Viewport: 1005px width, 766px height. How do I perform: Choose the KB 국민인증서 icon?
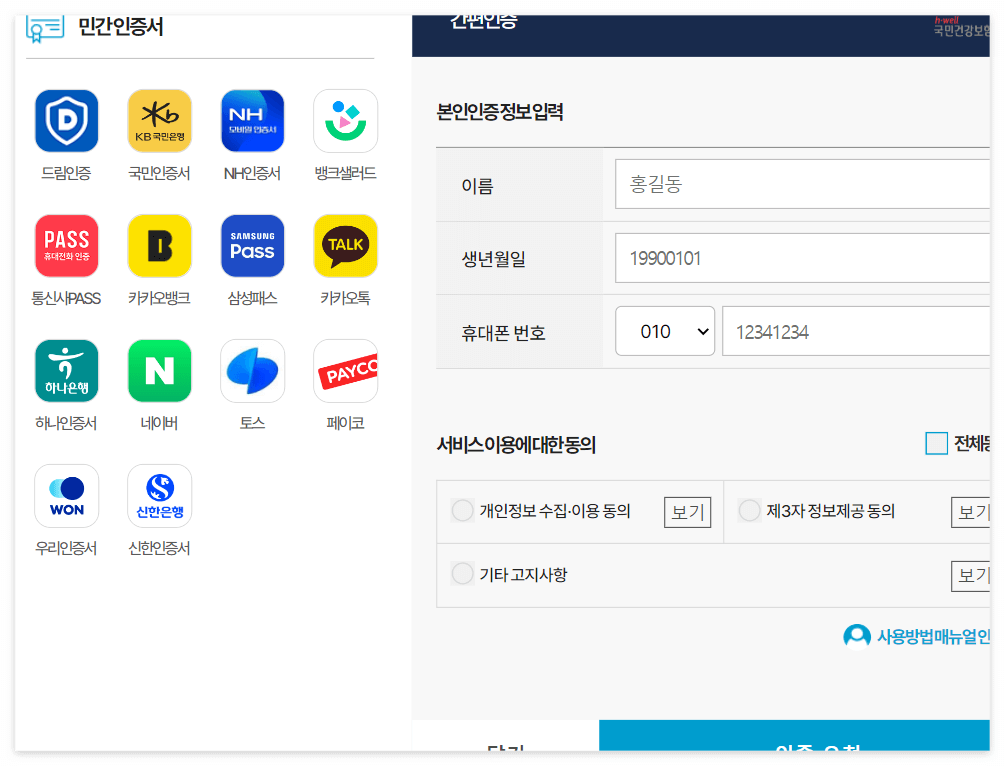click(x=160, y=121)
